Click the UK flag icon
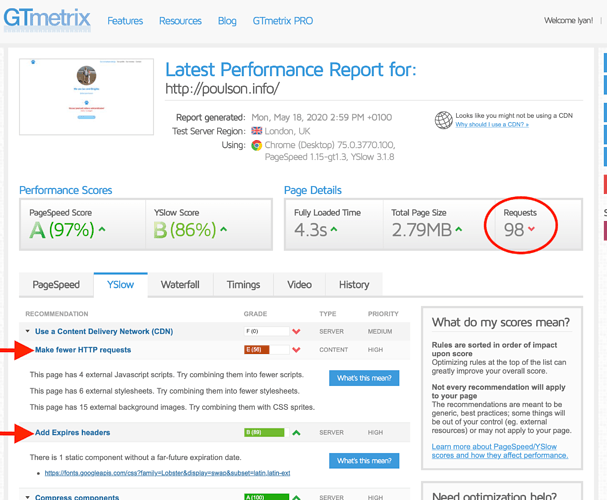Image resolution: width=607 pixels, height=500 pixels. pos(257,131)
